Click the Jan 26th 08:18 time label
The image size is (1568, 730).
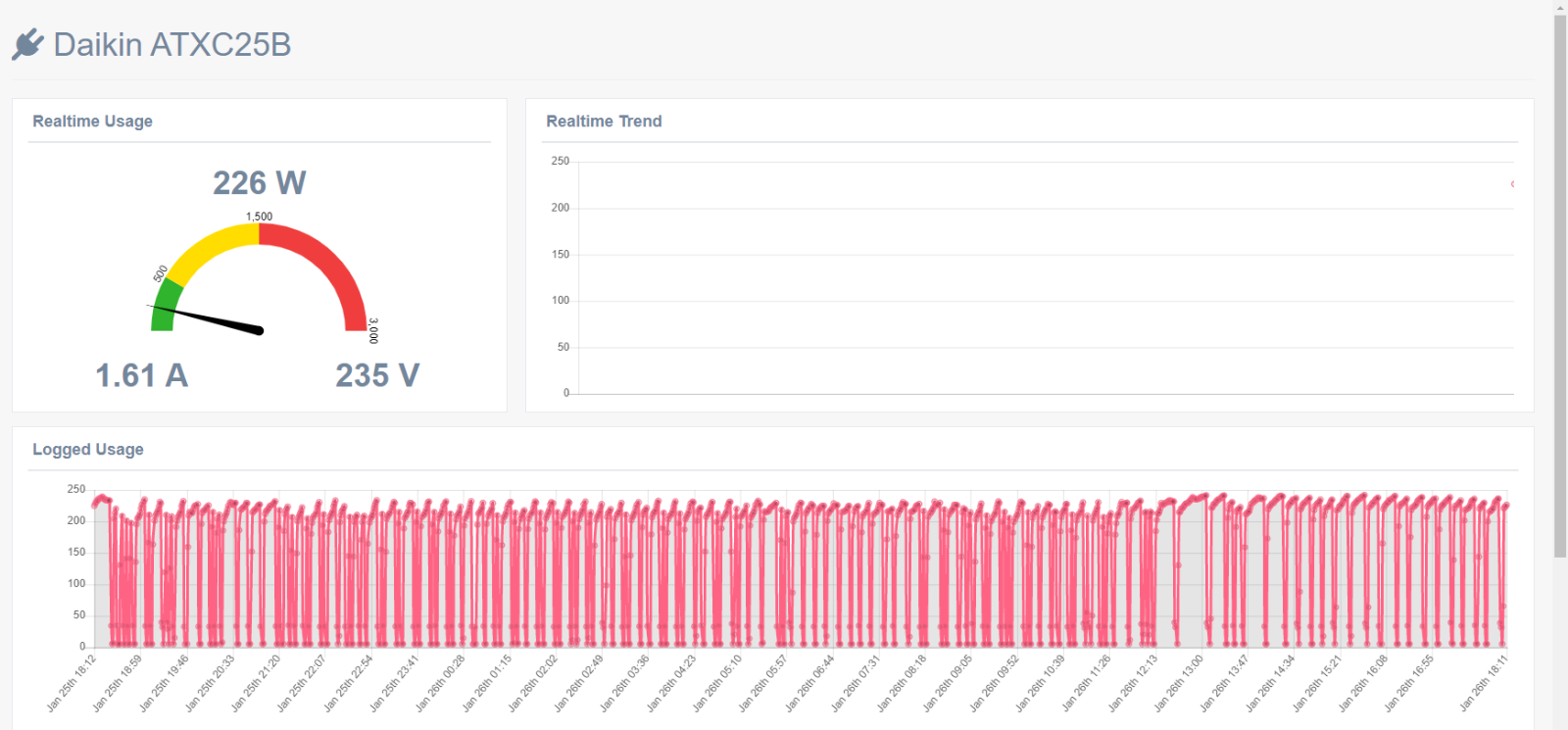[x=902, y=683]
